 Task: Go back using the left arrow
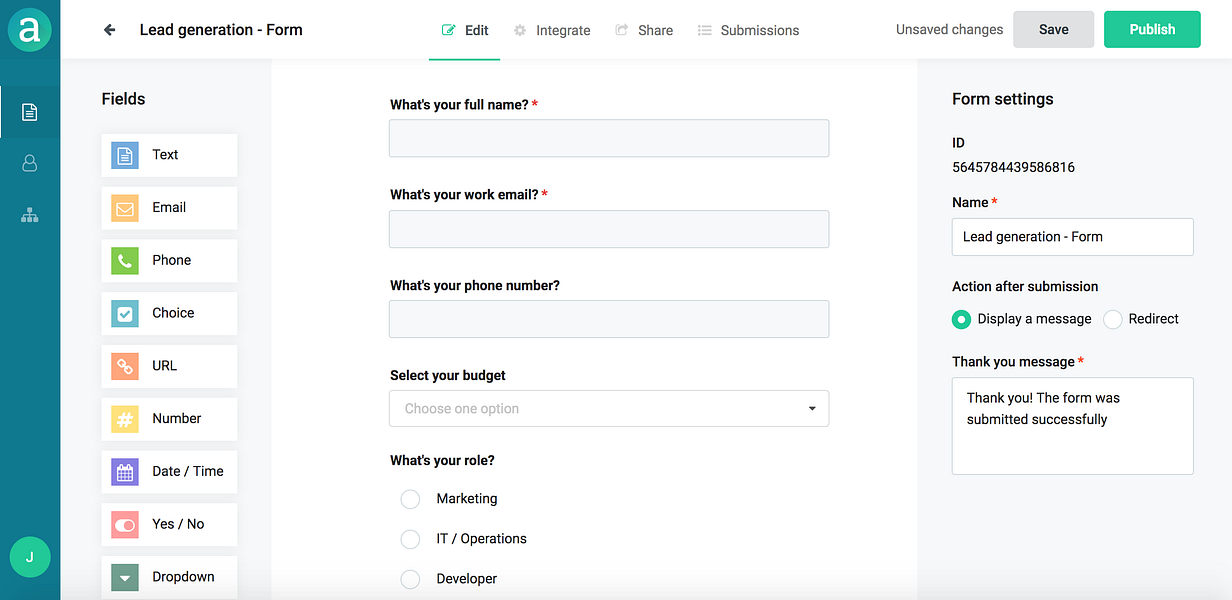click(x=110, y=30)
